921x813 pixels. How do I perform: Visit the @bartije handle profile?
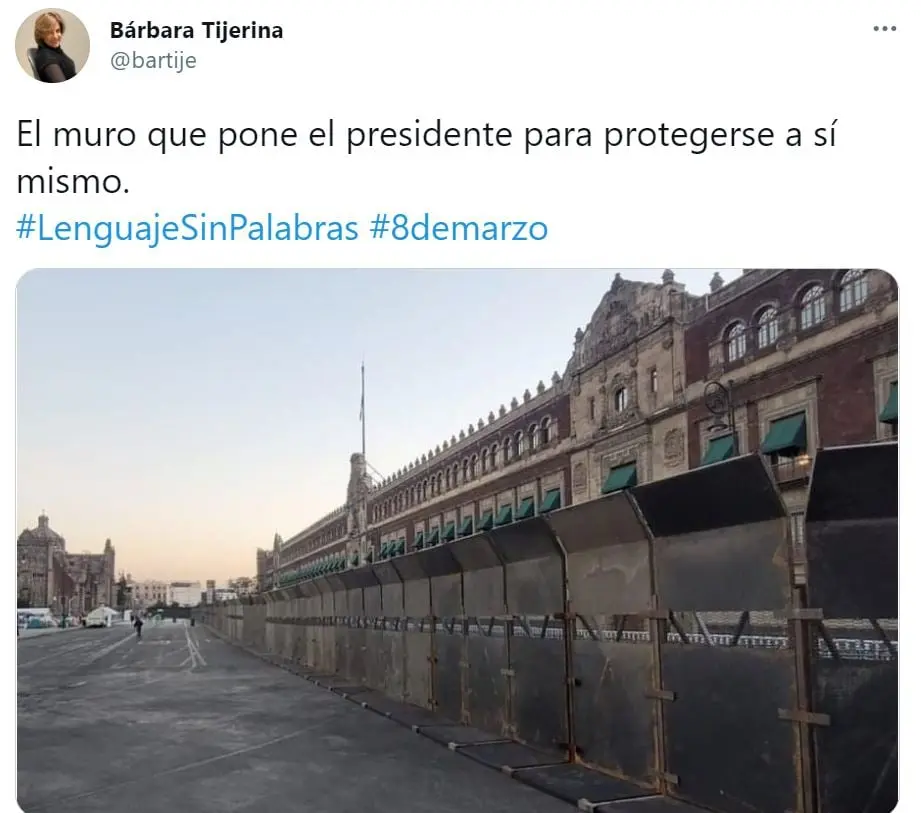coord(153,61)
